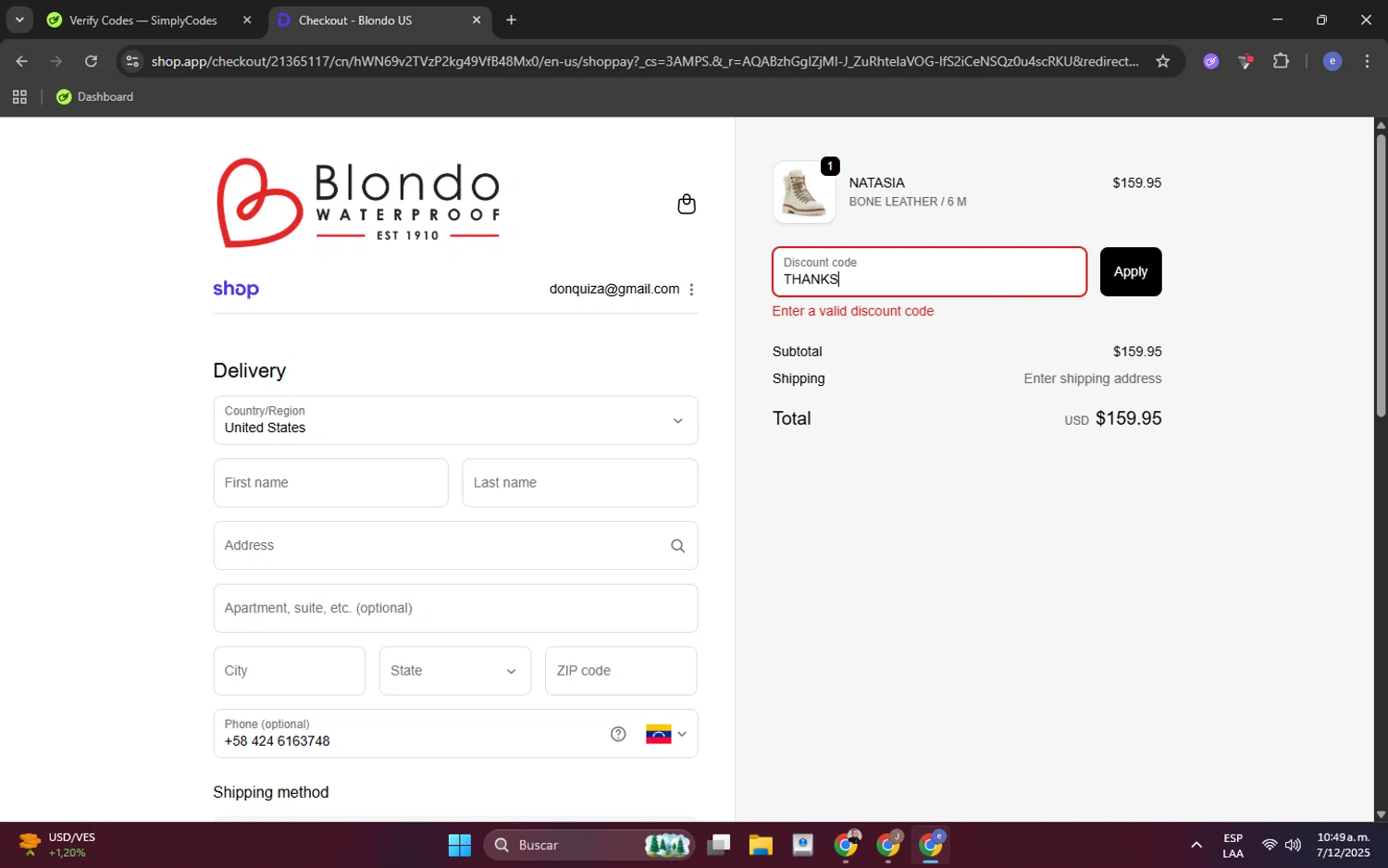Click the red extension icon in toolbar
This screenshot has width=1388, height=868.
(1245, 61)
